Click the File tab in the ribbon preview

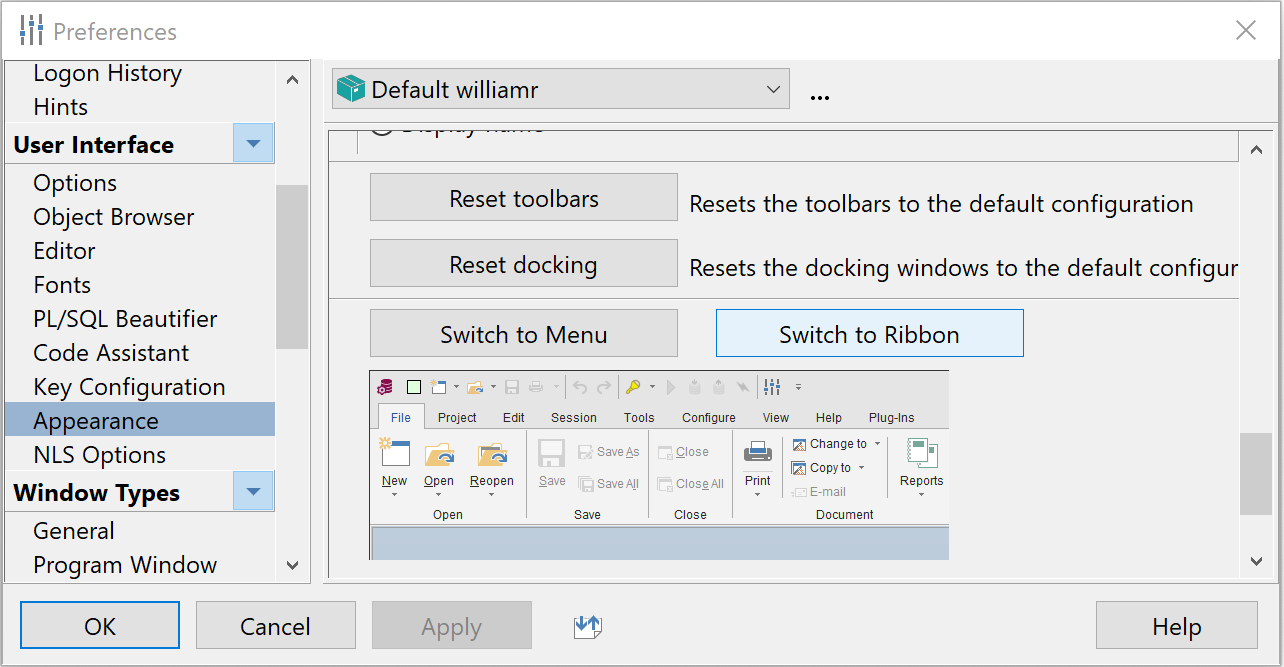pyautogui.click(x=401, y=417)
